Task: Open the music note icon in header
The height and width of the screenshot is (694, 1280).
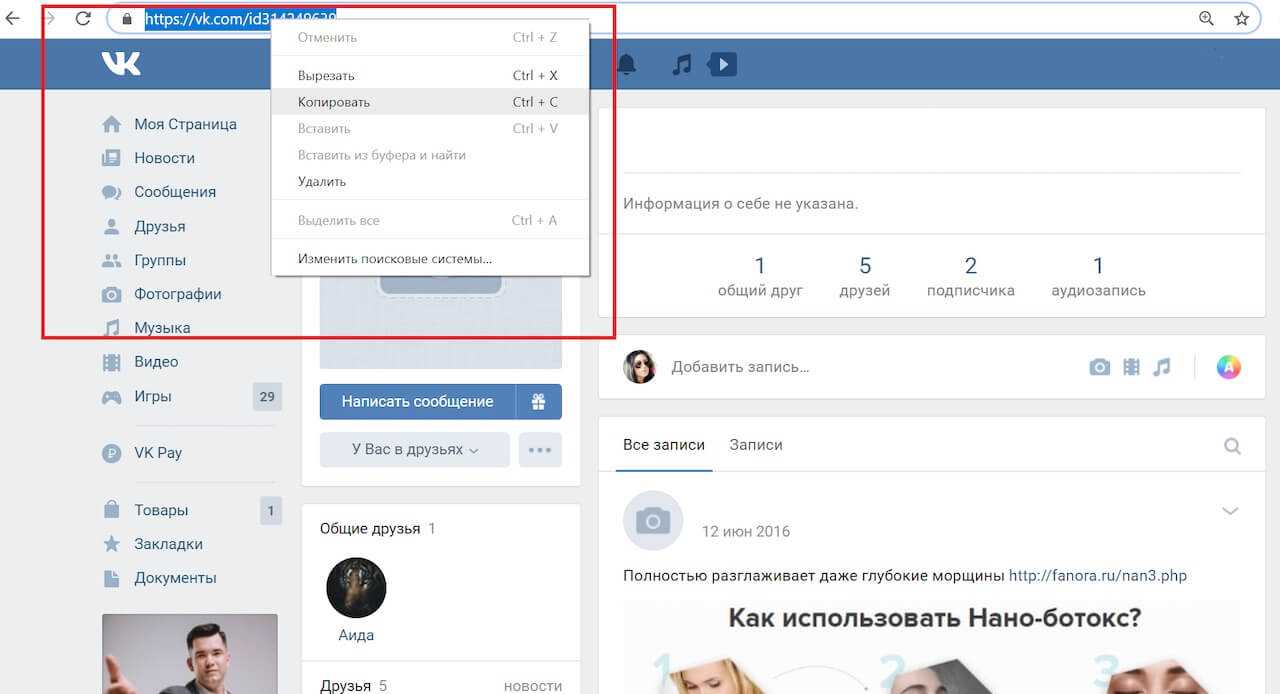Action: click(682, 65)
